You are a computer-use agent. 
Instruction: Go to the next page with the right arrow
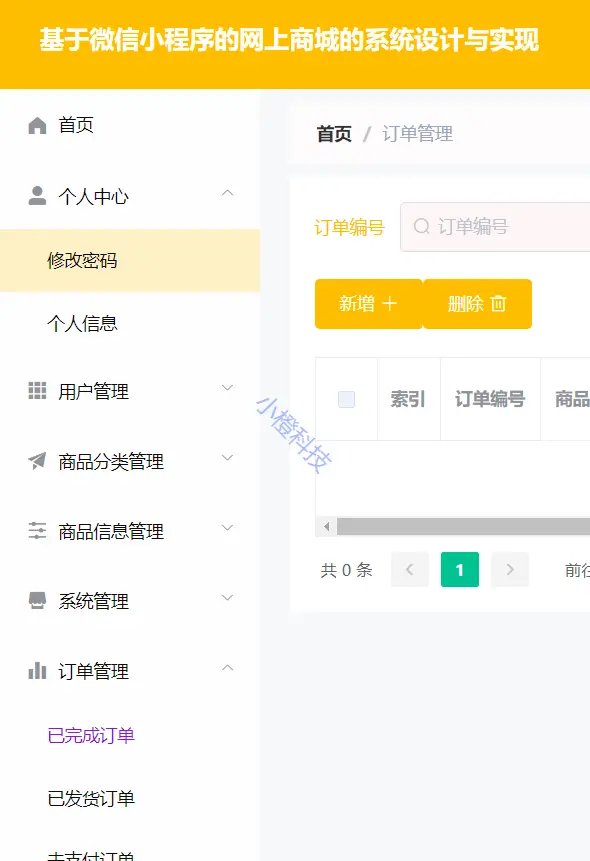[x=510, y=569]
